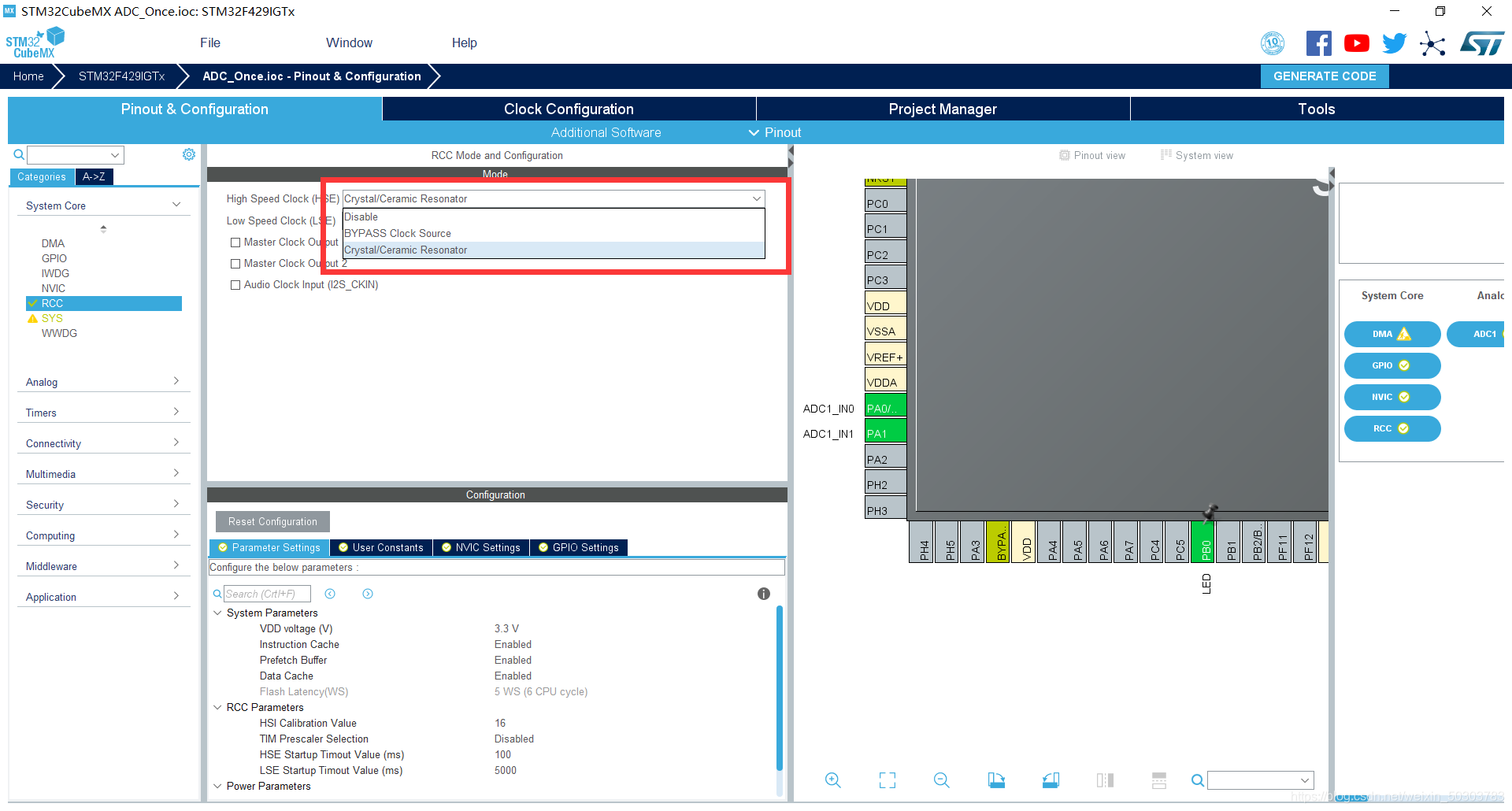
Task: Click the parameter list vertical scrollbar
Action: 780,689
